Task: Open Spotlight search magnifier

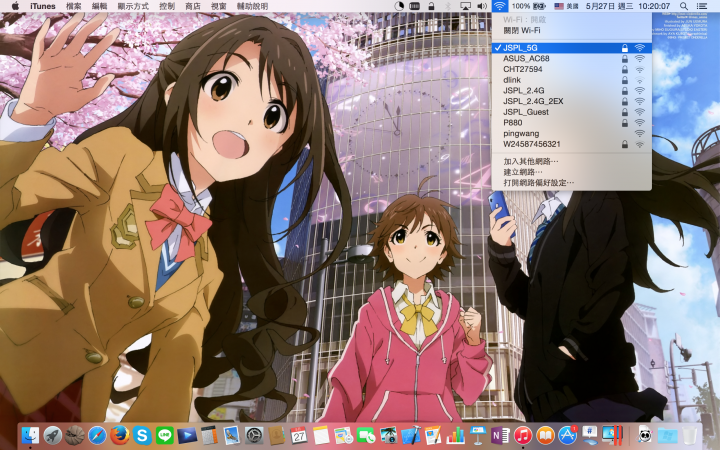Action: pyautogui.click(x=684, y=6)
